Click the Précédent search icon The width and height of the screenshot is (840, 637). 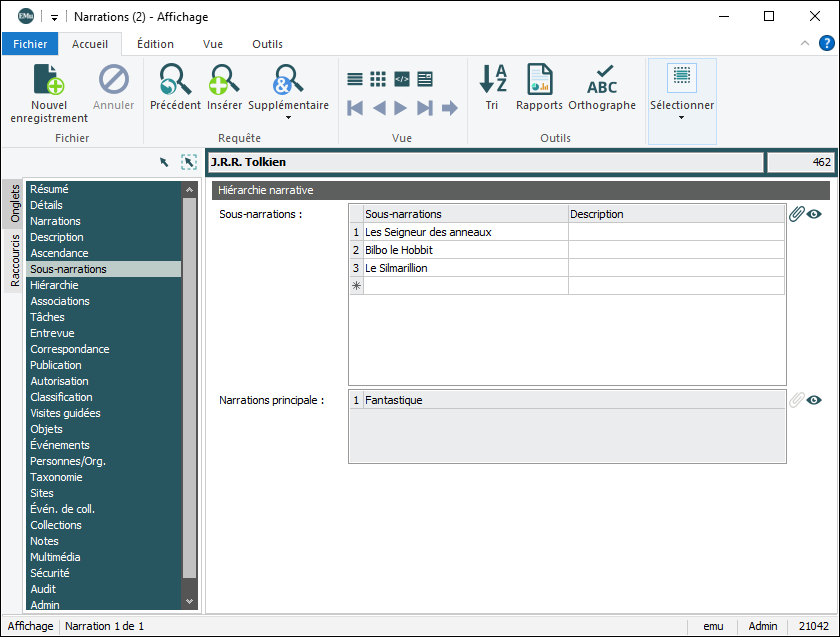(175, 80)
